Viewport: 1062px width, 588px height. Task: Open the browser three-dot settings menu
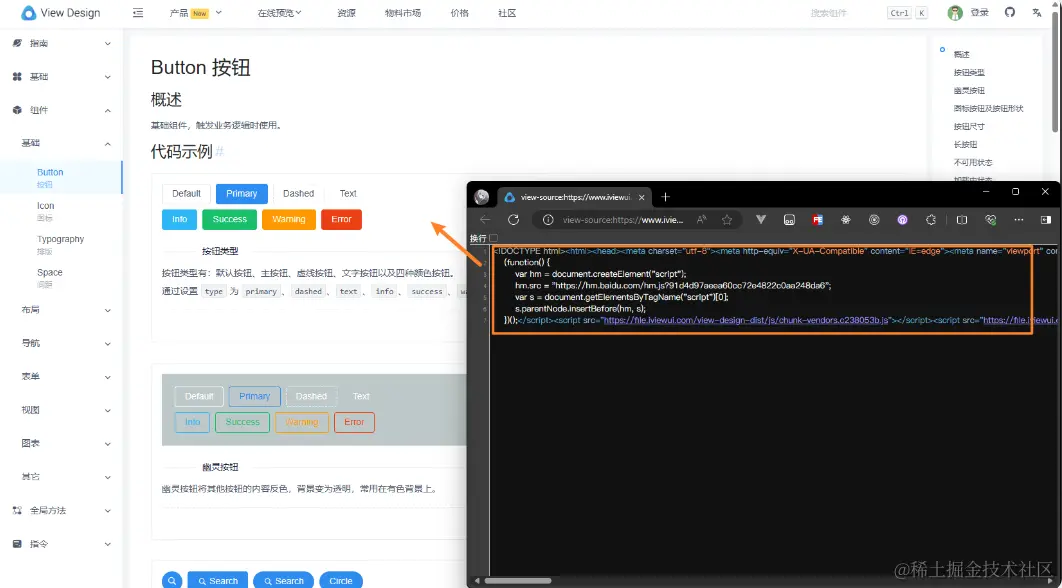tap(1019, 219)
